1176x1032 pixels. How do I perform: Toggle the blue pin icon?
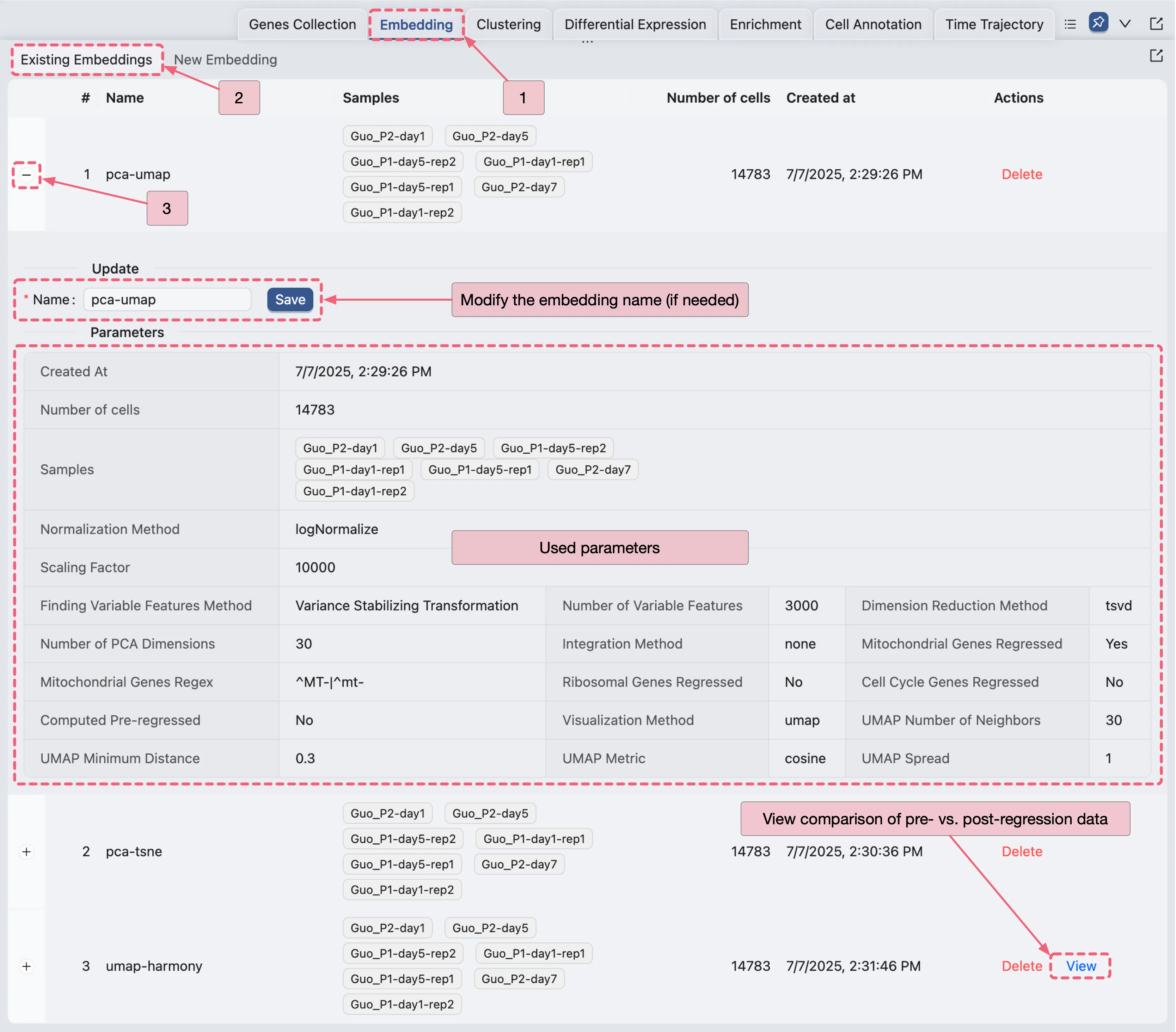1098,23
